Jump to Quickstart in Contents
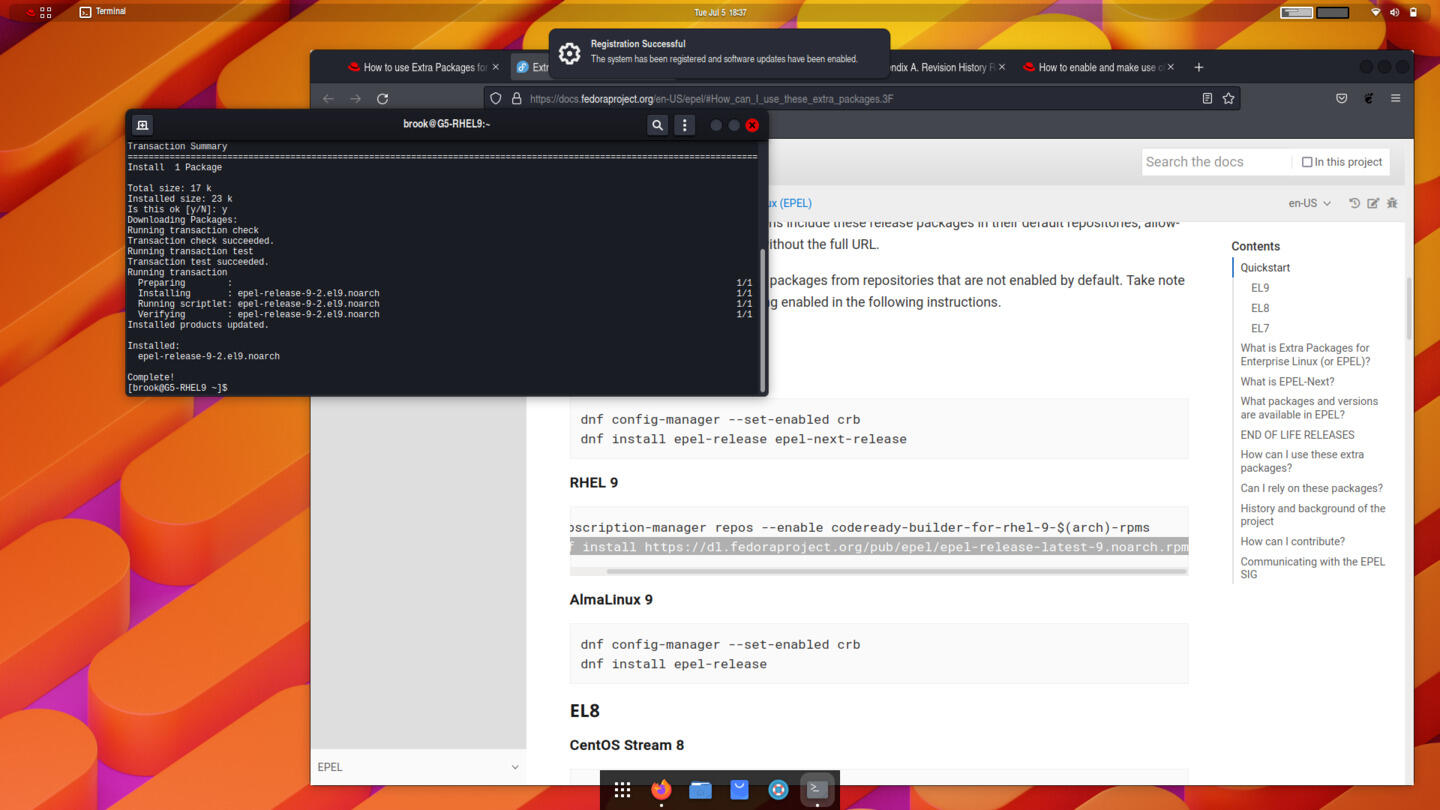Screen dimensions: 1440x810 tap(1265, 268)
